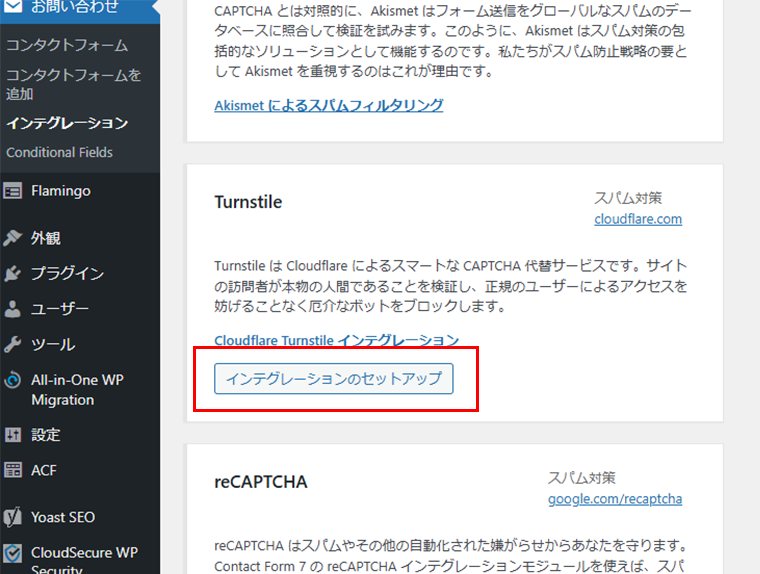Open All-in-One WP Migration menu label
This screenshot has height=574, width=760.
(x=78, y=390)
